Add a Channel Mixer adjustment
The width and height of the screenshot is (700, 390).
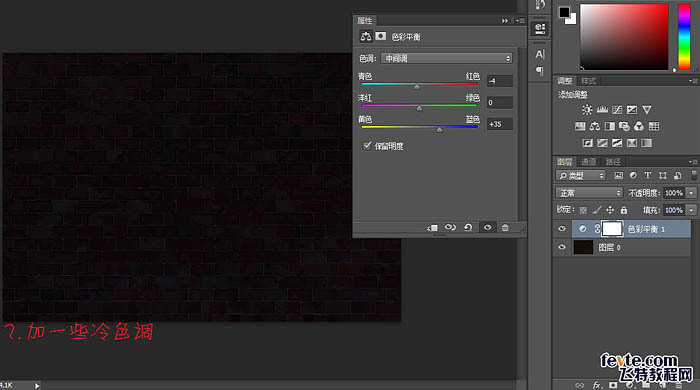(639, 126)
